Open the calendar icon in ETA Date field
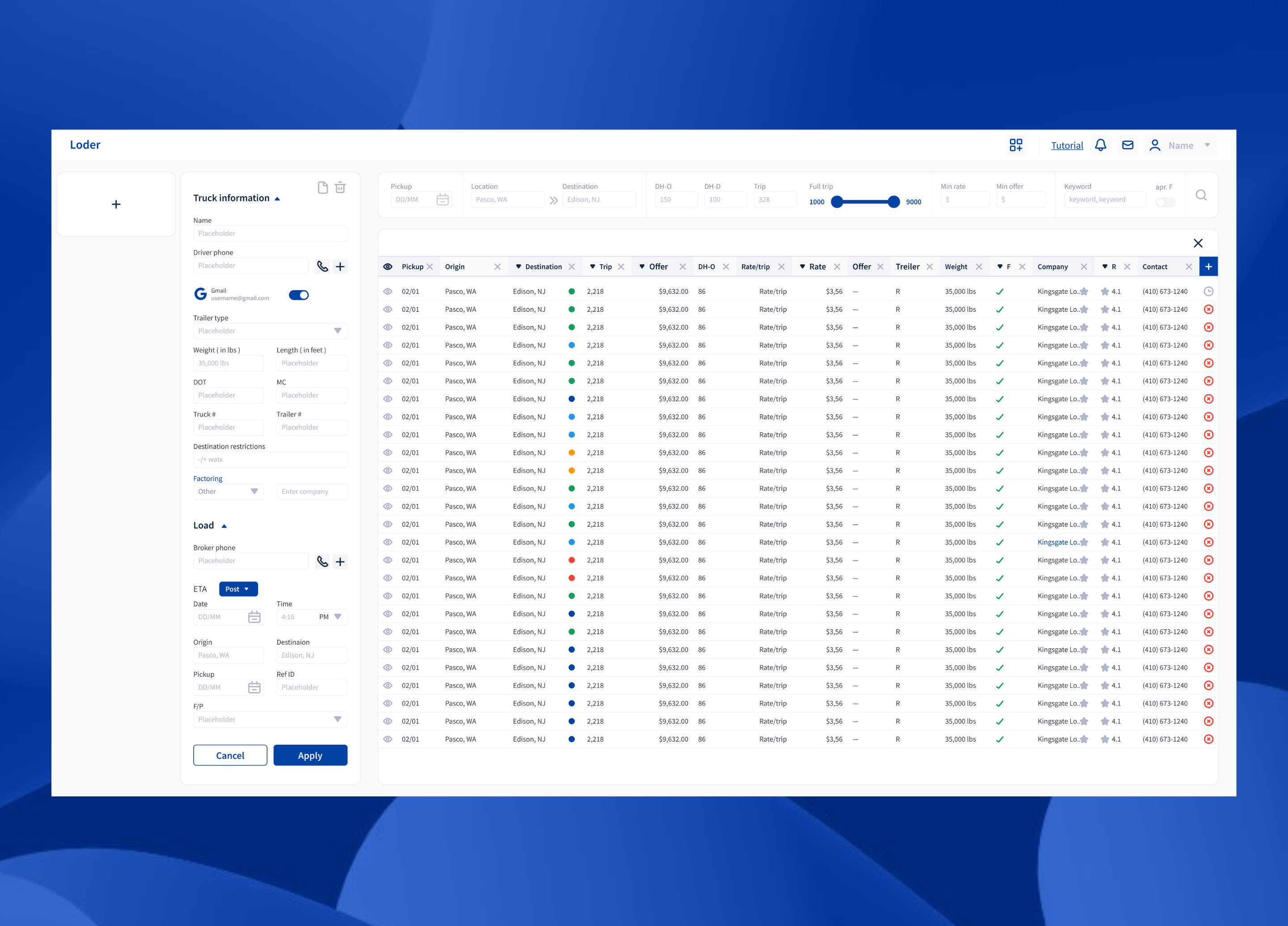 coord(254,617)
